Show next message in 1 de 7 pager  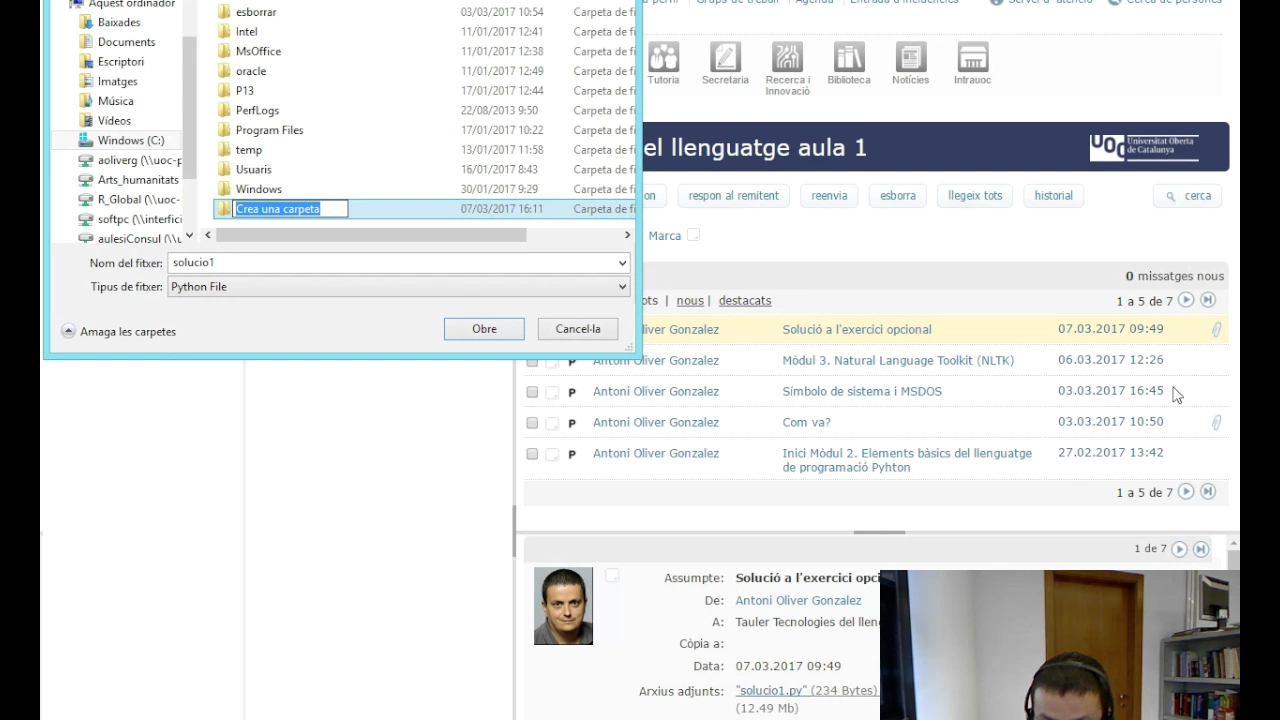pyautogui.click(x=1179, y=549)
